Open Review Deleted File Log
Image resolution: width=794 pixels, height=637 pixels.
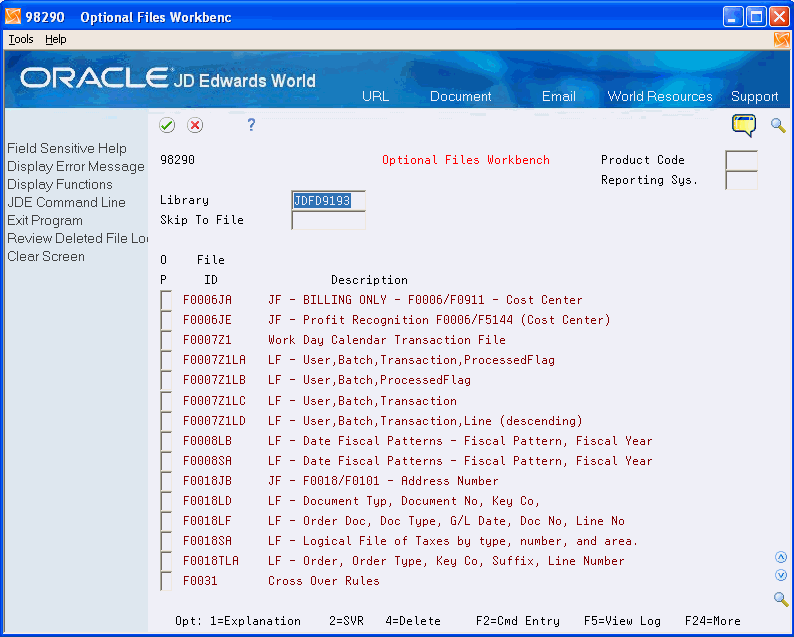77,238
